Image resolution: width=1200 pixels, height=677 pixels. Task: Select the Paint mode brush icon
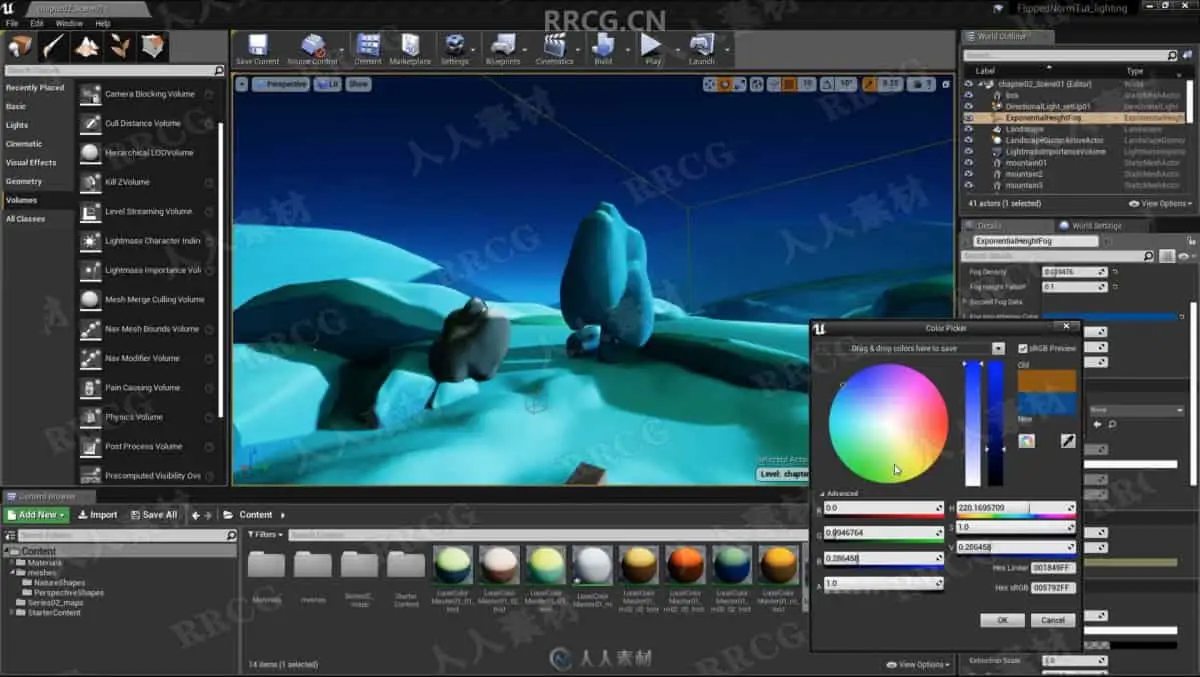point(53,46)
